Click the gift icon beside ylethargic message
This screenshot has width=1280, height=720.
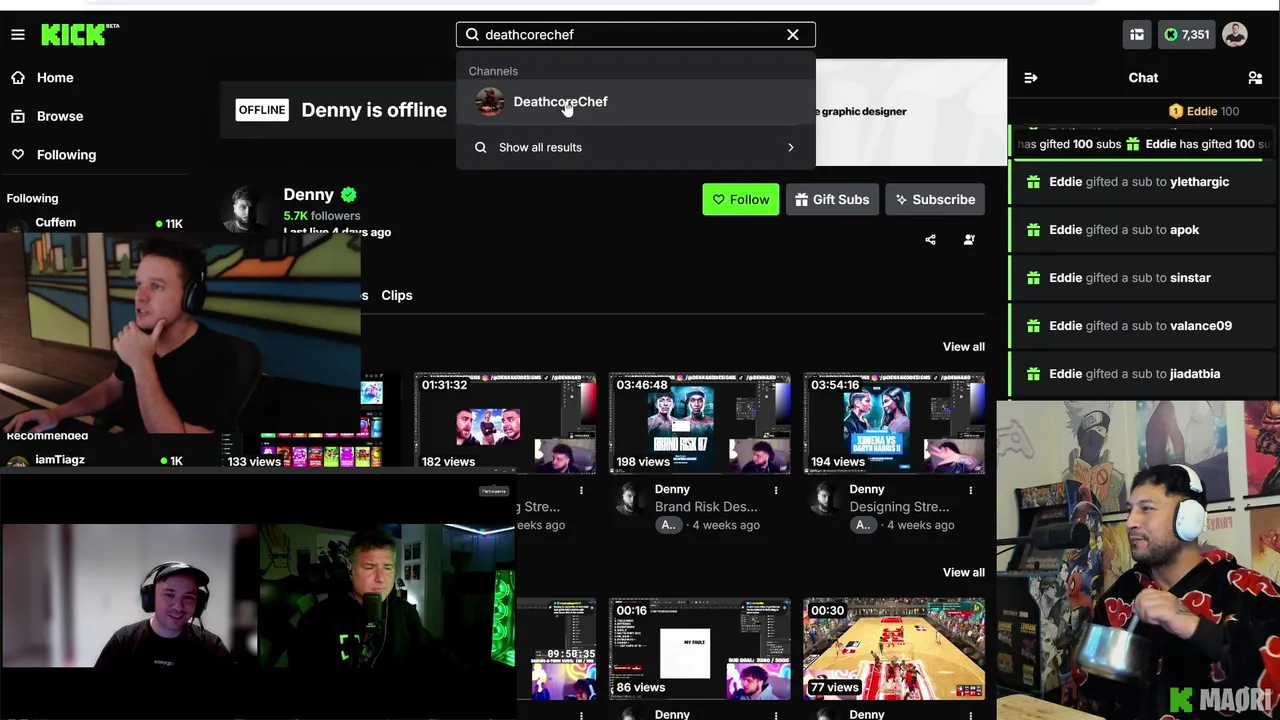click(x=1033, y=182)
